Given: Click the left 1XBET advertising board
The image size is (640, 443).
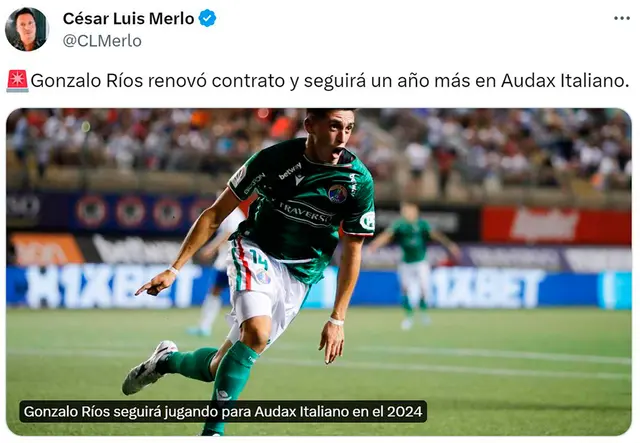Looking at the screenshot, I should [x=106, y=286].
